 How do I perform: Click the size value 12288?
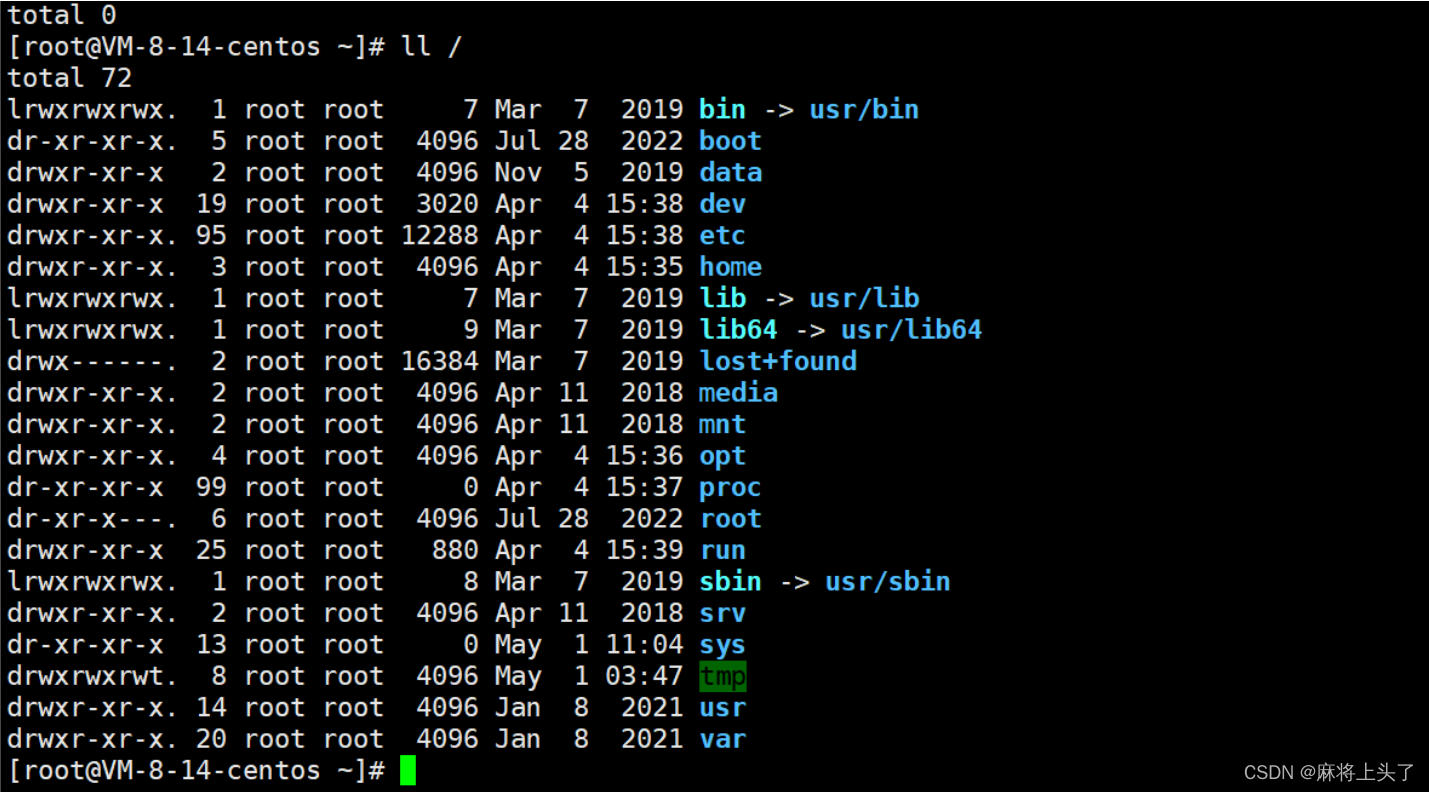[440, 235]
